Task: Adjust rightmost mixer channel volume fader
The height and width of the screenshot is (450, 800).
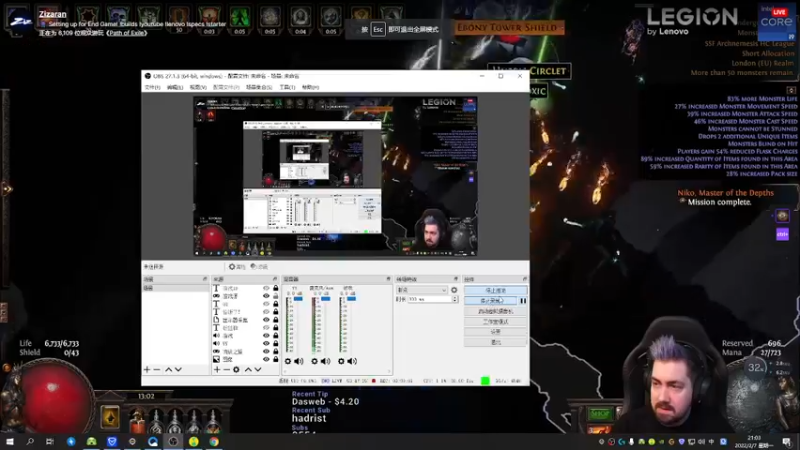Action: pyautogui.click(x=352, y=298)
